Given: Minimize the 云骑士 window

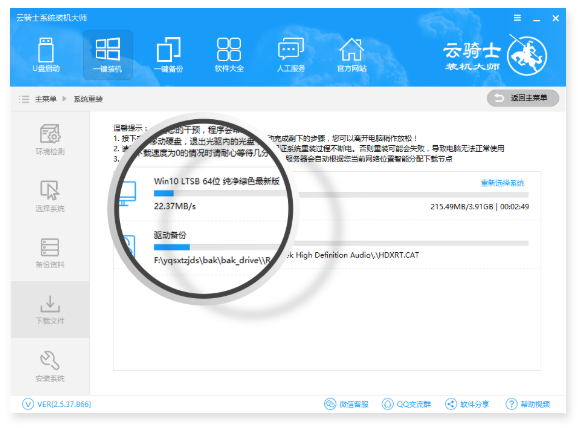Looking at the screenshot, I should (x=536, y=19).
